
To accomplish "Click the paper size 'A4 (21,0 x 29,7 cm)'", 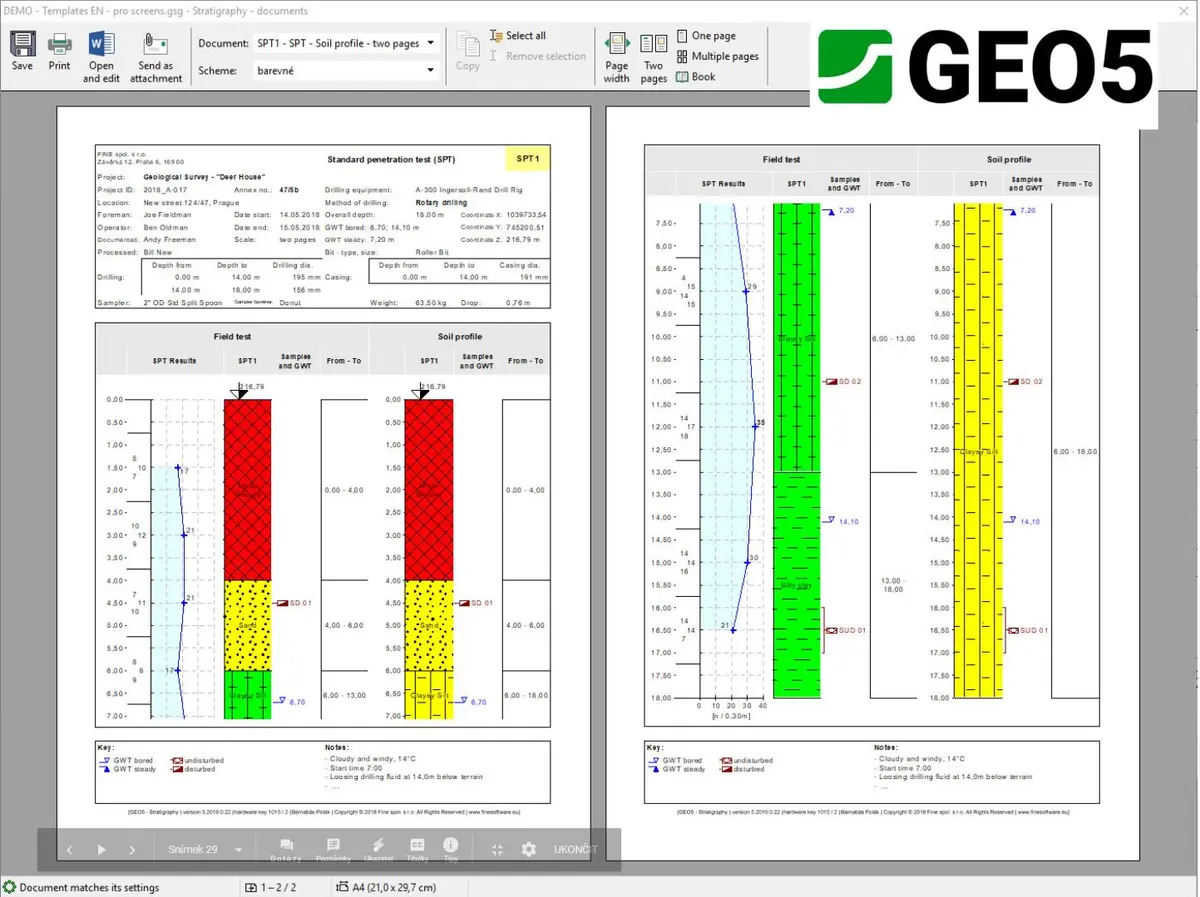I will 394,887.
